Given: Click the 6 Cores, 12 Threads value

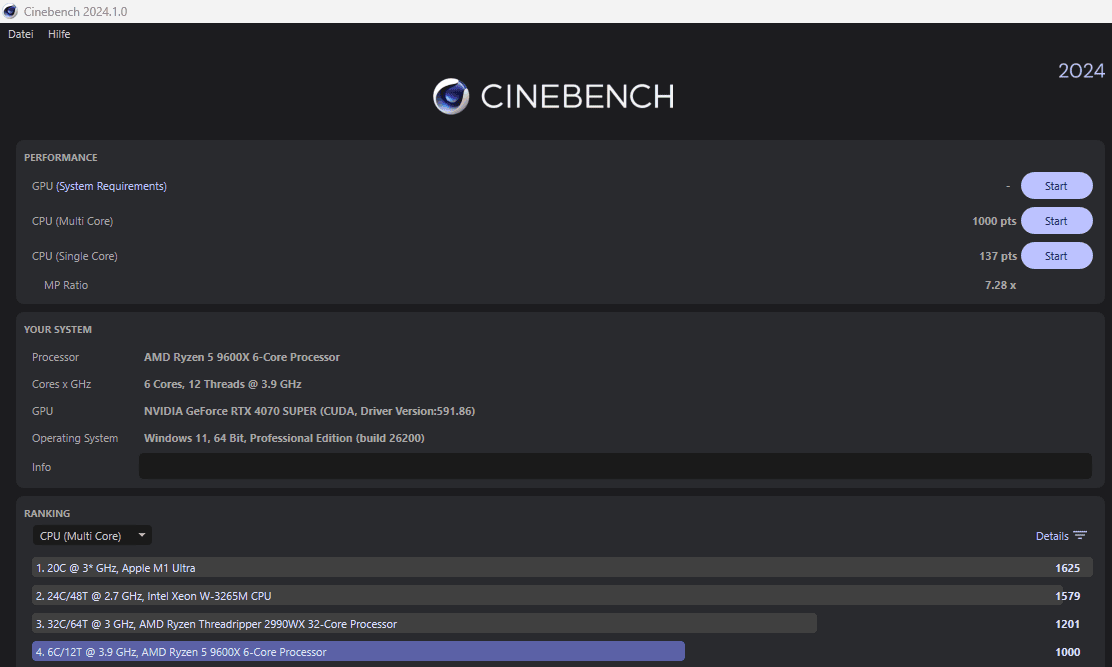Looking at the screenshot, I should 223,384.
